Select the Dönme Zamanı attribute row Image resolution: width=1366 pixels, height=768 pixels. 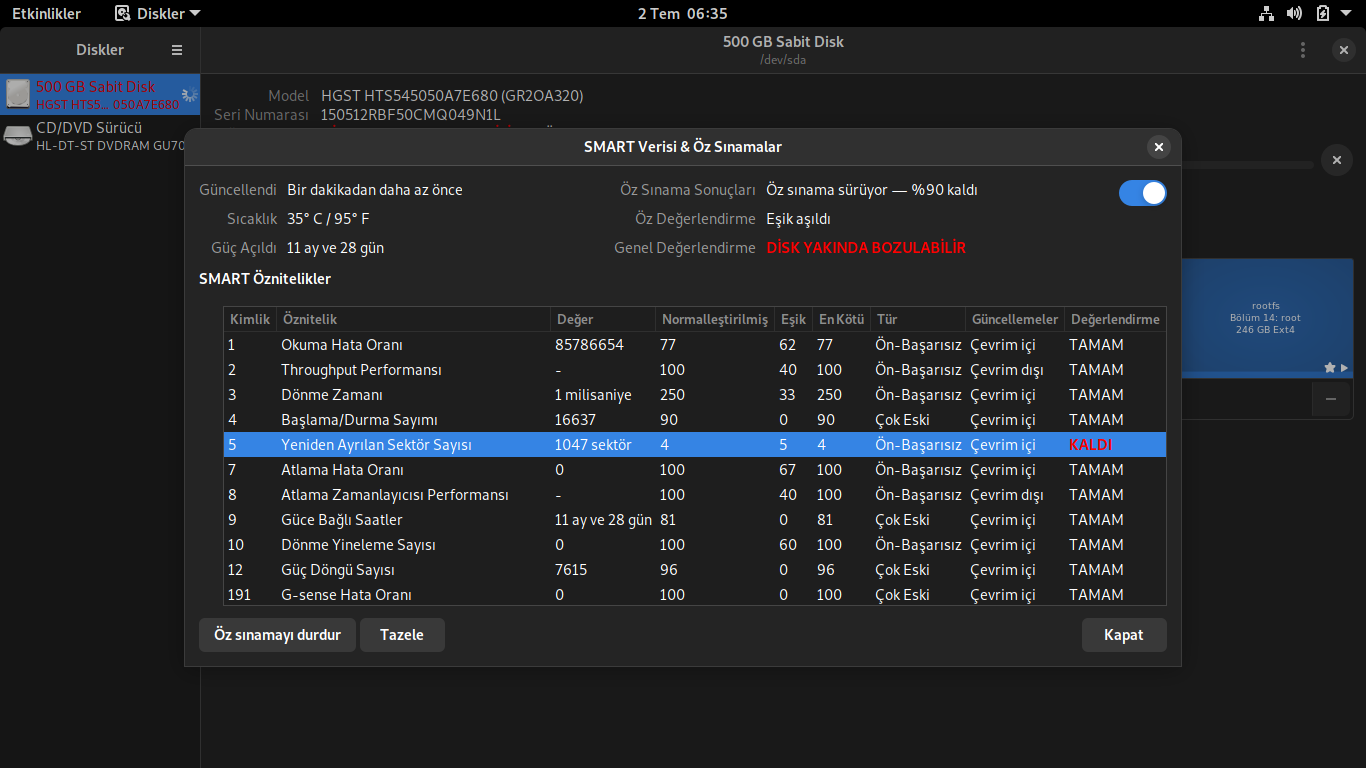[695, 395]
